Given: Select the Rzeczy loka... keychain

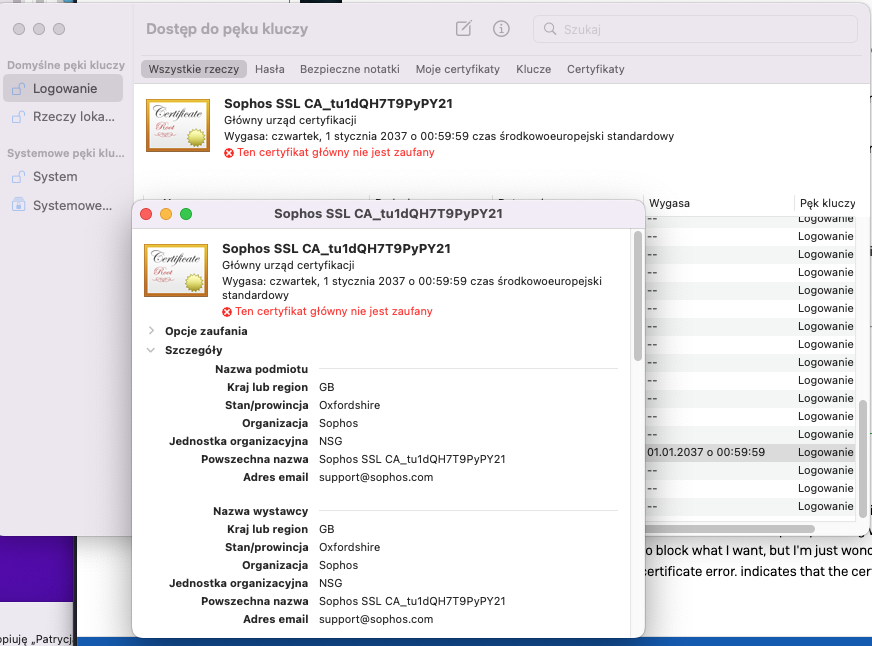Looking at the screenshot, I should click(63, 117).
